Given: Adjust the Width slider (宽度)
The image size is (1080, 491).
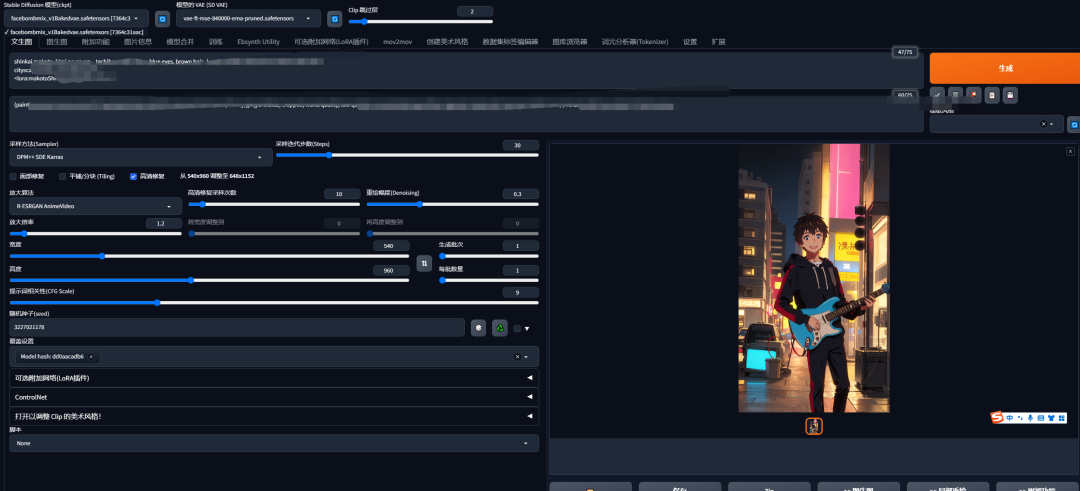Looking at the screenshot, I should coord(209,256).
